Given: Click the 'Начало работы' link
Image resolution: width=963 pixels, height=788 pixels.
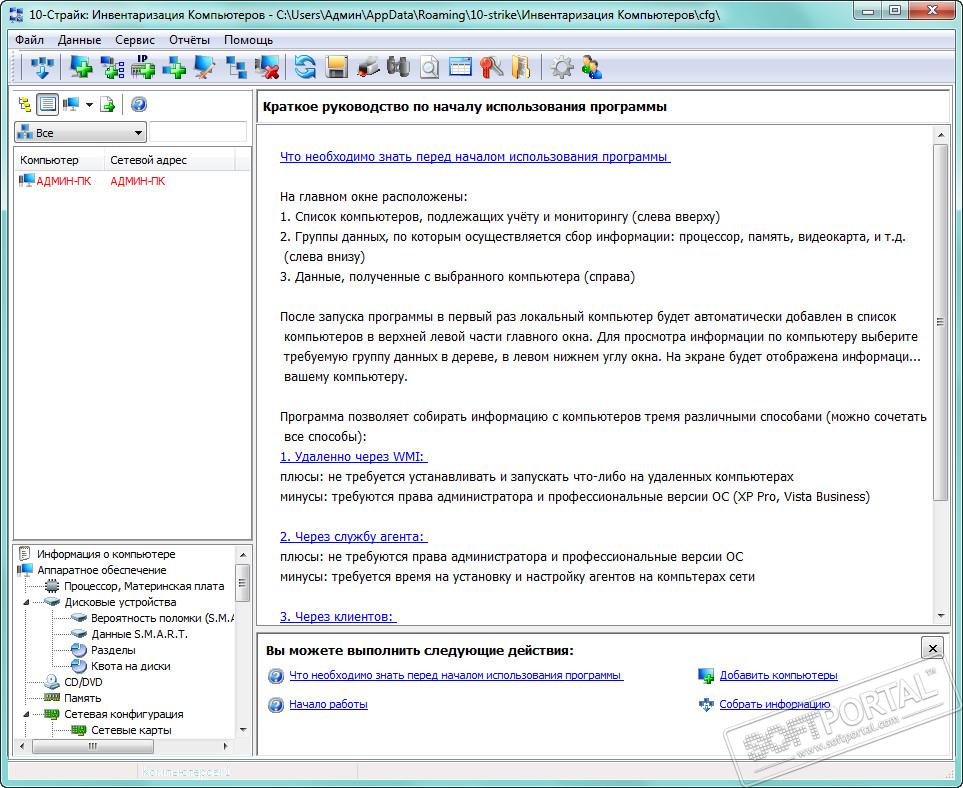Looking at the screenshot, I should (x=329, y=704).
